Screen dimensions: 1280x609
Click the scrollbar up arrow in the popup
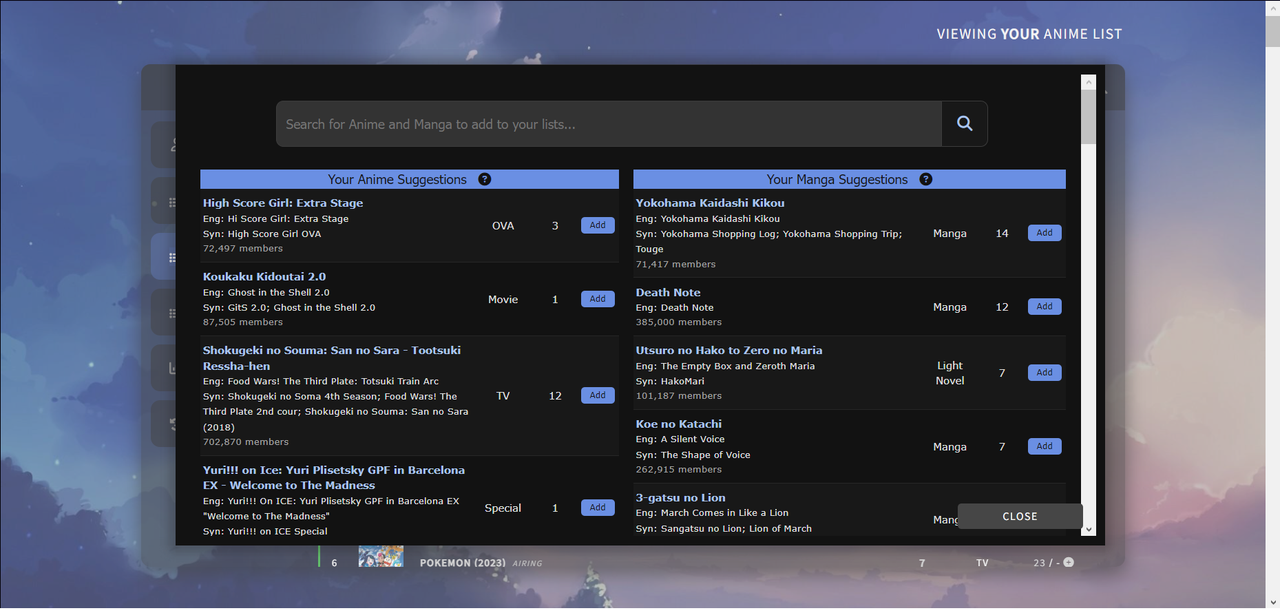click(x=1089, y=82)
